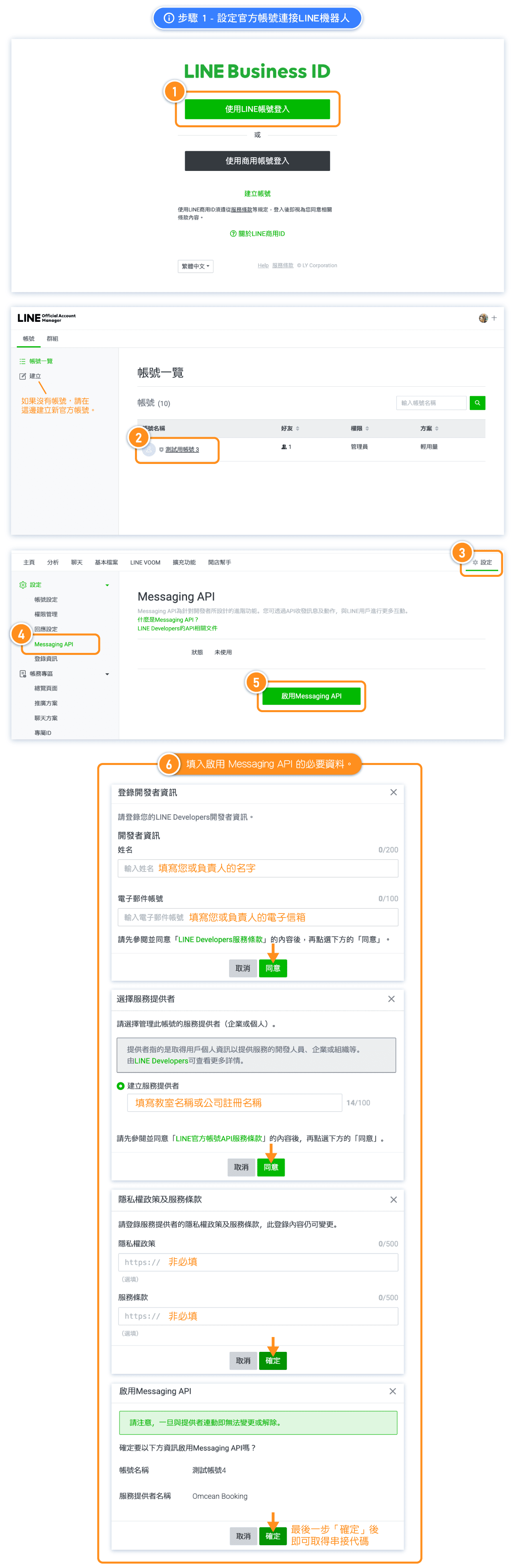Close the 隱私權政策及服務條款 dialog
The height and width of the screenshot is (1568, 515).
click(x=393, y=1199)
